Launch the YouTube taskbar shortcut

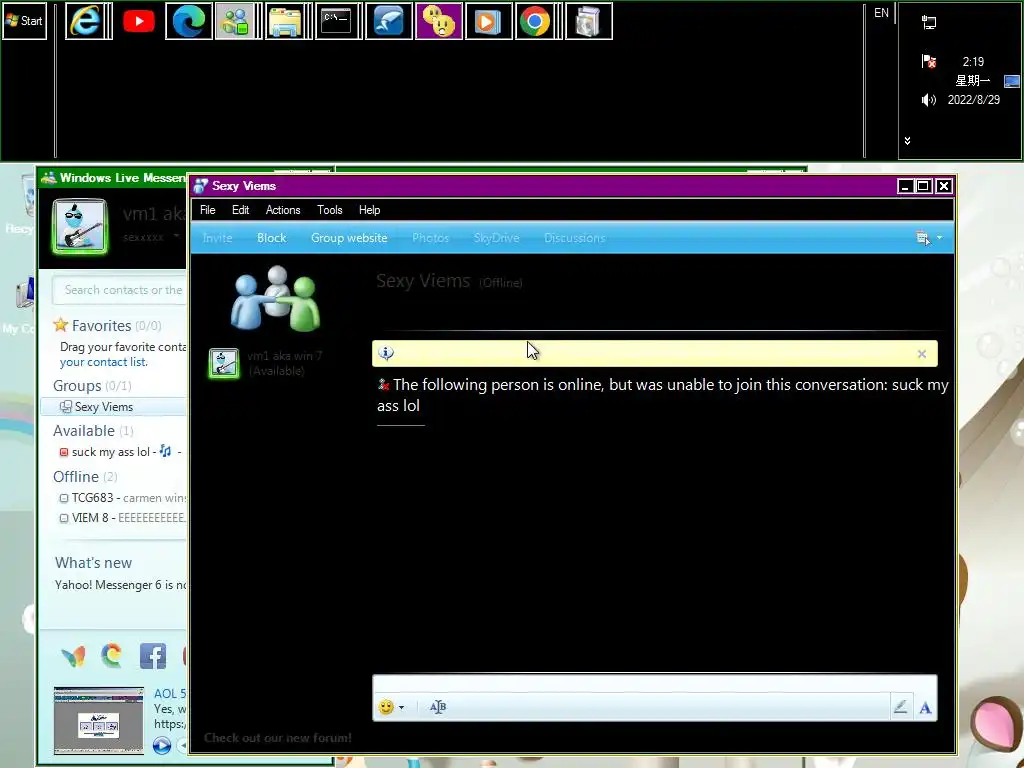click(138, 21)
